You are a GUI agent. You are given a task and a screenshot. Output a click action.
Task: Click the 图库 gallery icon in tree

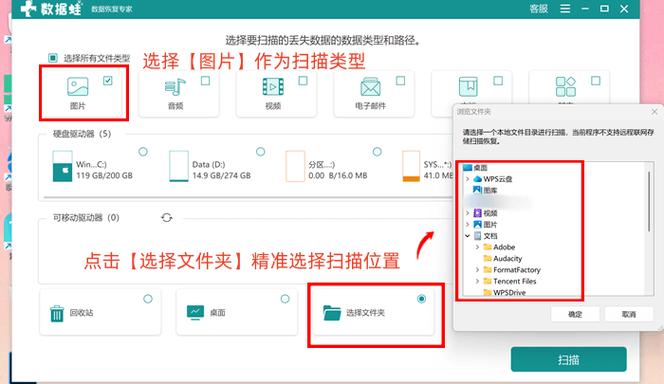click(x=478, y=190)
